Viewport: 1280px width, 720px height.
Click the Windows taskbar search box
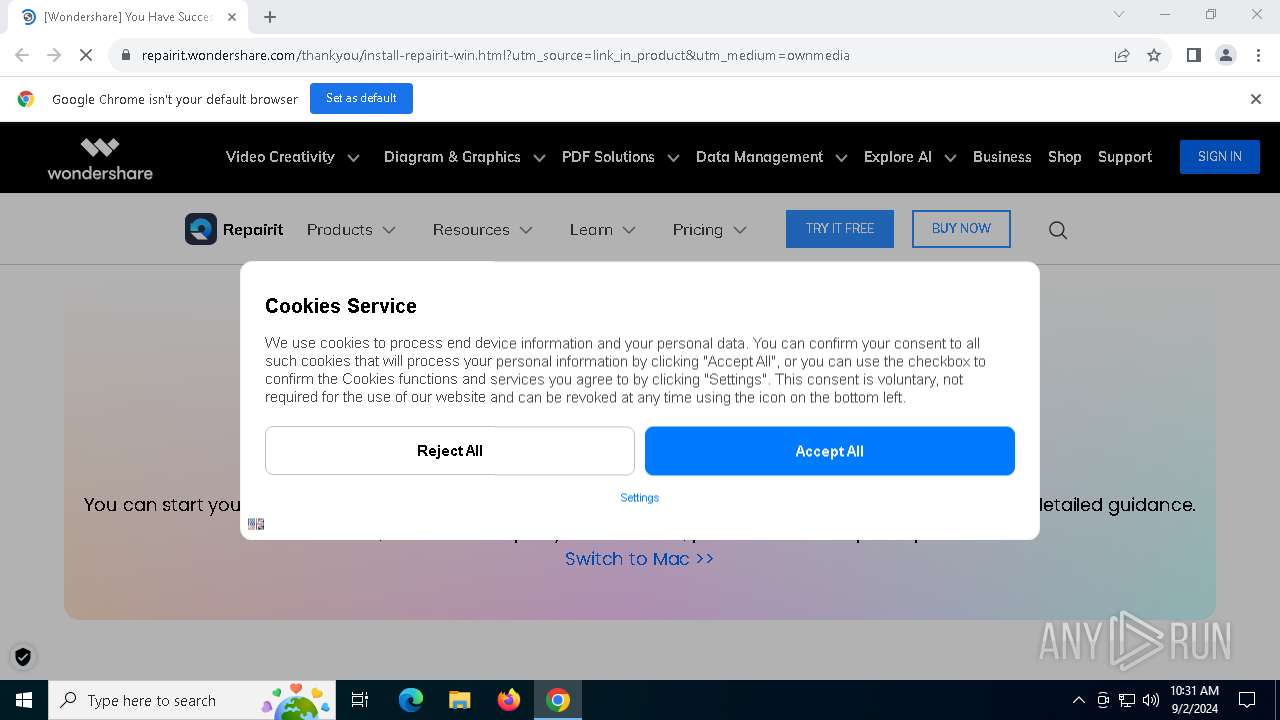[194, 700]
